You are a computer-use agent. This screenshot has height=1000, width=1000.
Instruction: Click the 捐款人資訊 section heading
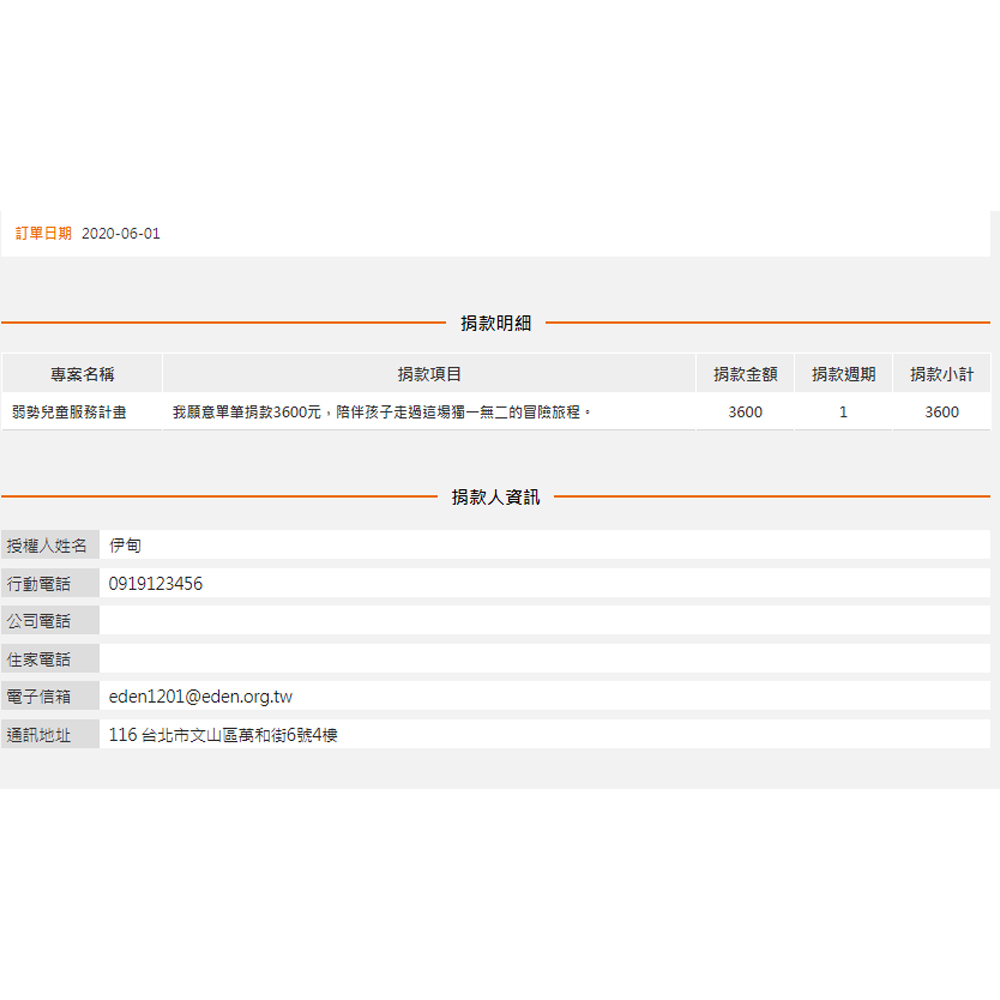(495, 497)
